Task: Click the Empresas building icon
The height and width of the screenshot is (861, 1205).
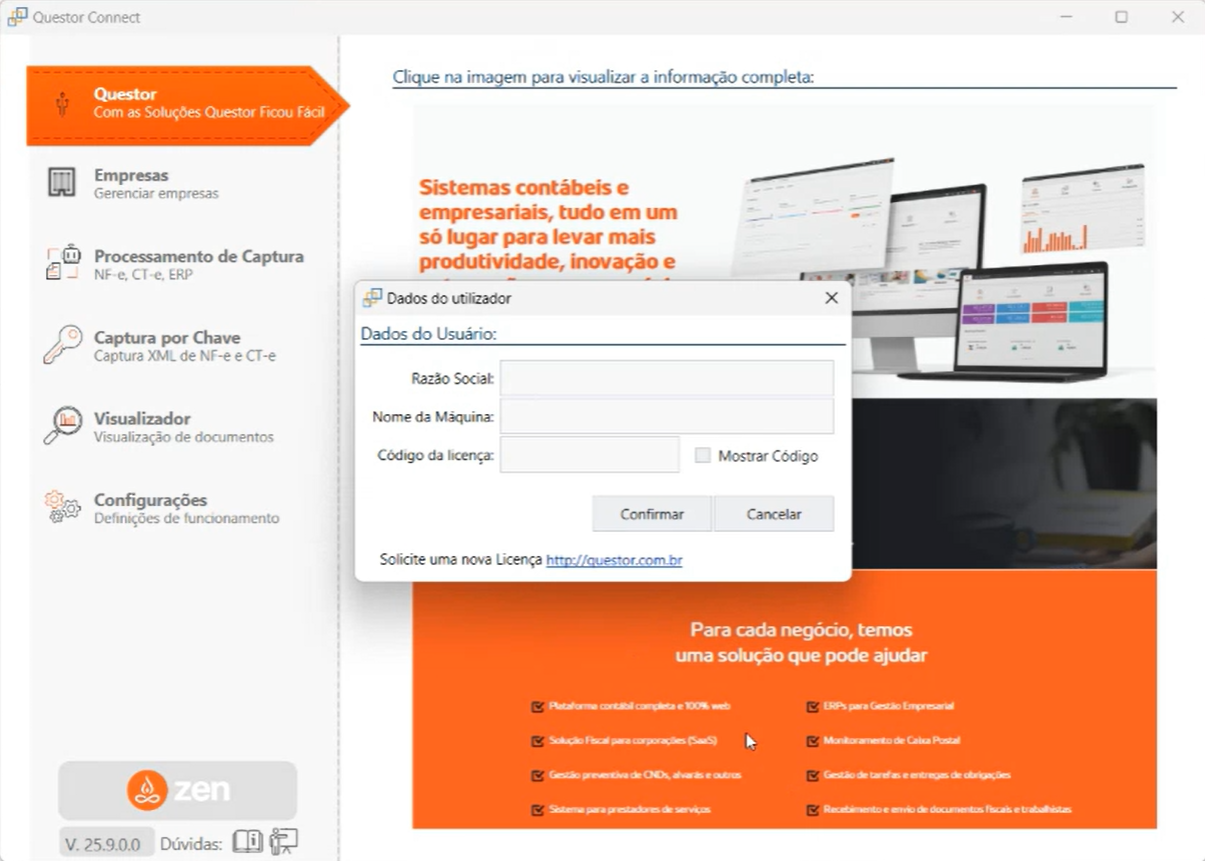Action: pyautogui.click(x=62, y=182)
